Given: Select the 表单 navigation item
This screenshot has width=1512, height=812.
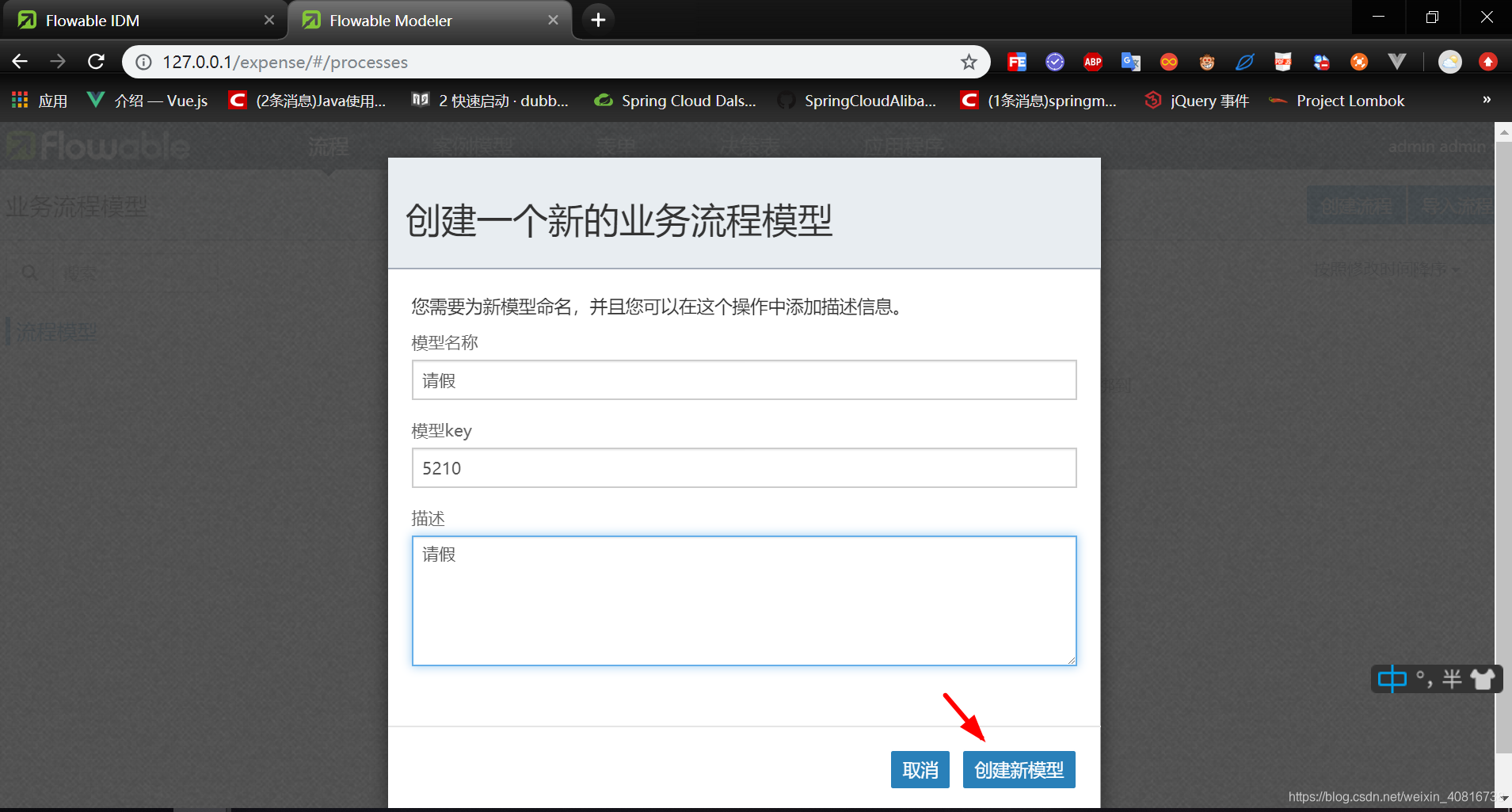Looking at the screenshot, I should pos(616,145).
